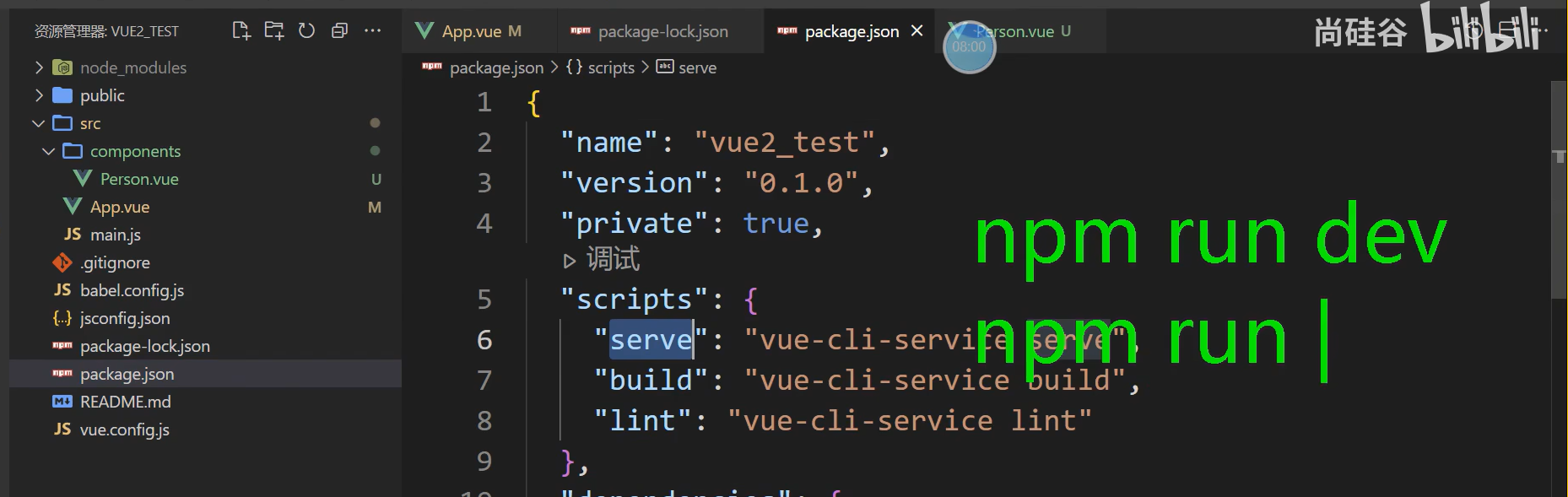Refresh the explorer file tree

[307, 31]
